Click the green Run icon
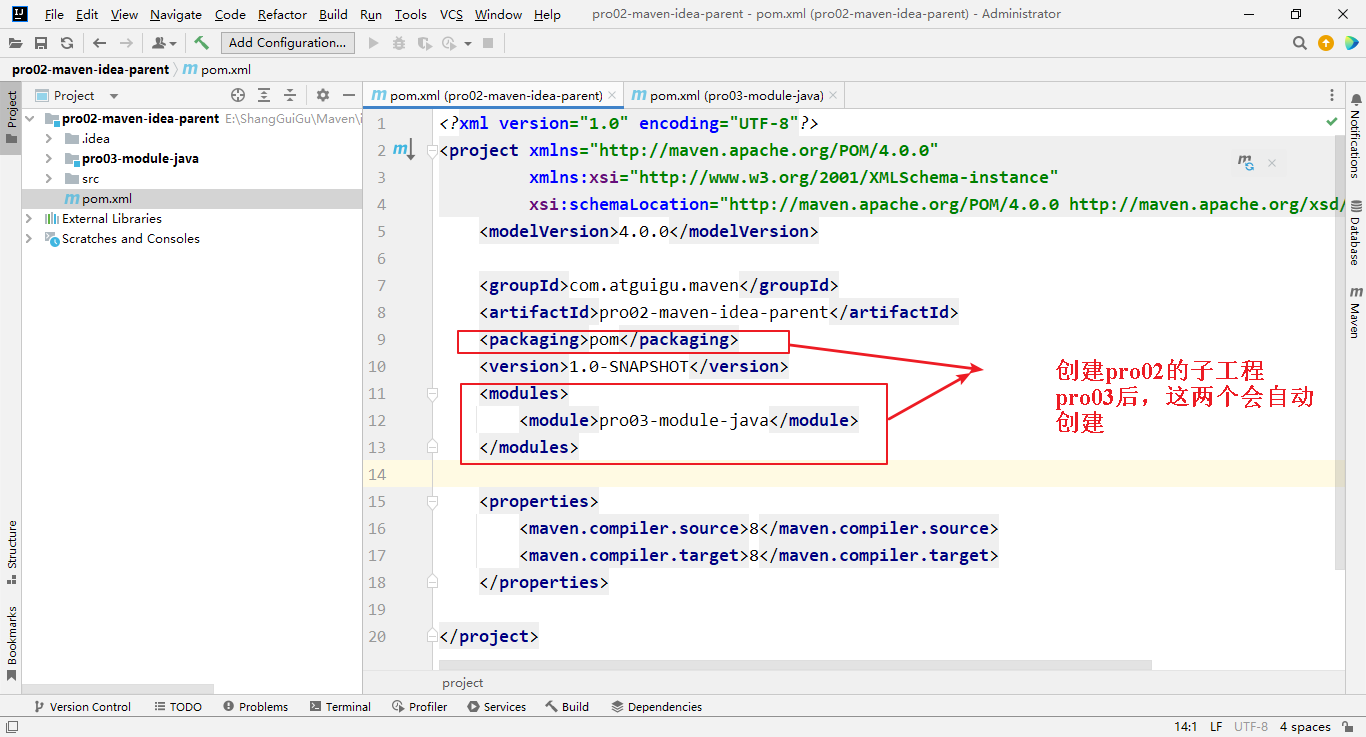 [374, 43]
